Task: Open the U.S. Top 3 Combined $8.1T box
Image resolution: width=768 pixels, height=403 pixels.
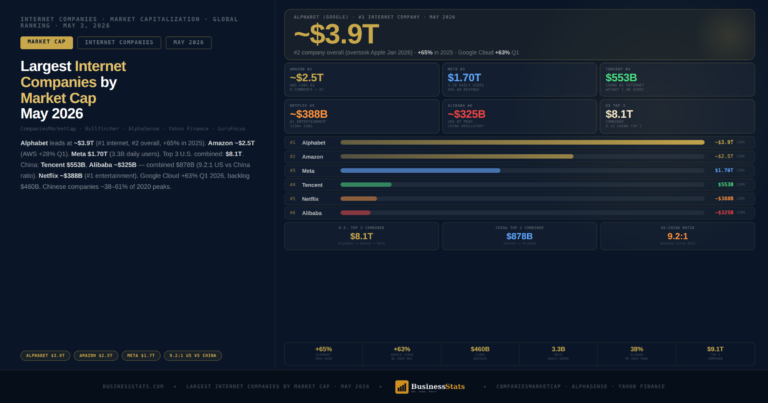Action: pyautogui.click(x=361, y=236)
